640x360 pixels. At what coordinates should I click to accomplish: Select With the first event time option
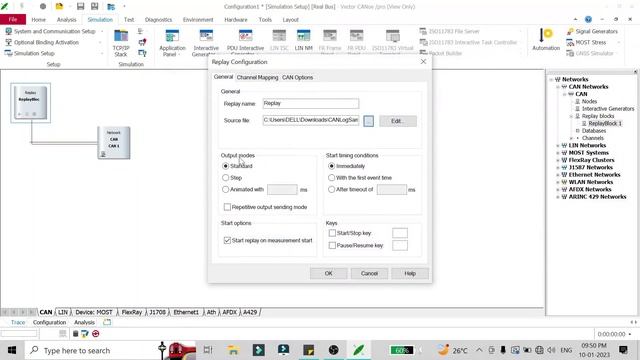(331, 178)
